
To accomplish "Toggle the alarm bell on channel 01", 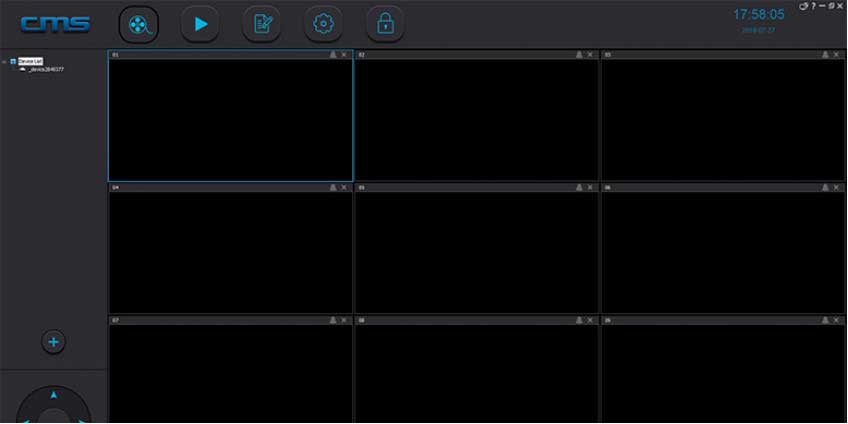I will [x=333, y=55].
